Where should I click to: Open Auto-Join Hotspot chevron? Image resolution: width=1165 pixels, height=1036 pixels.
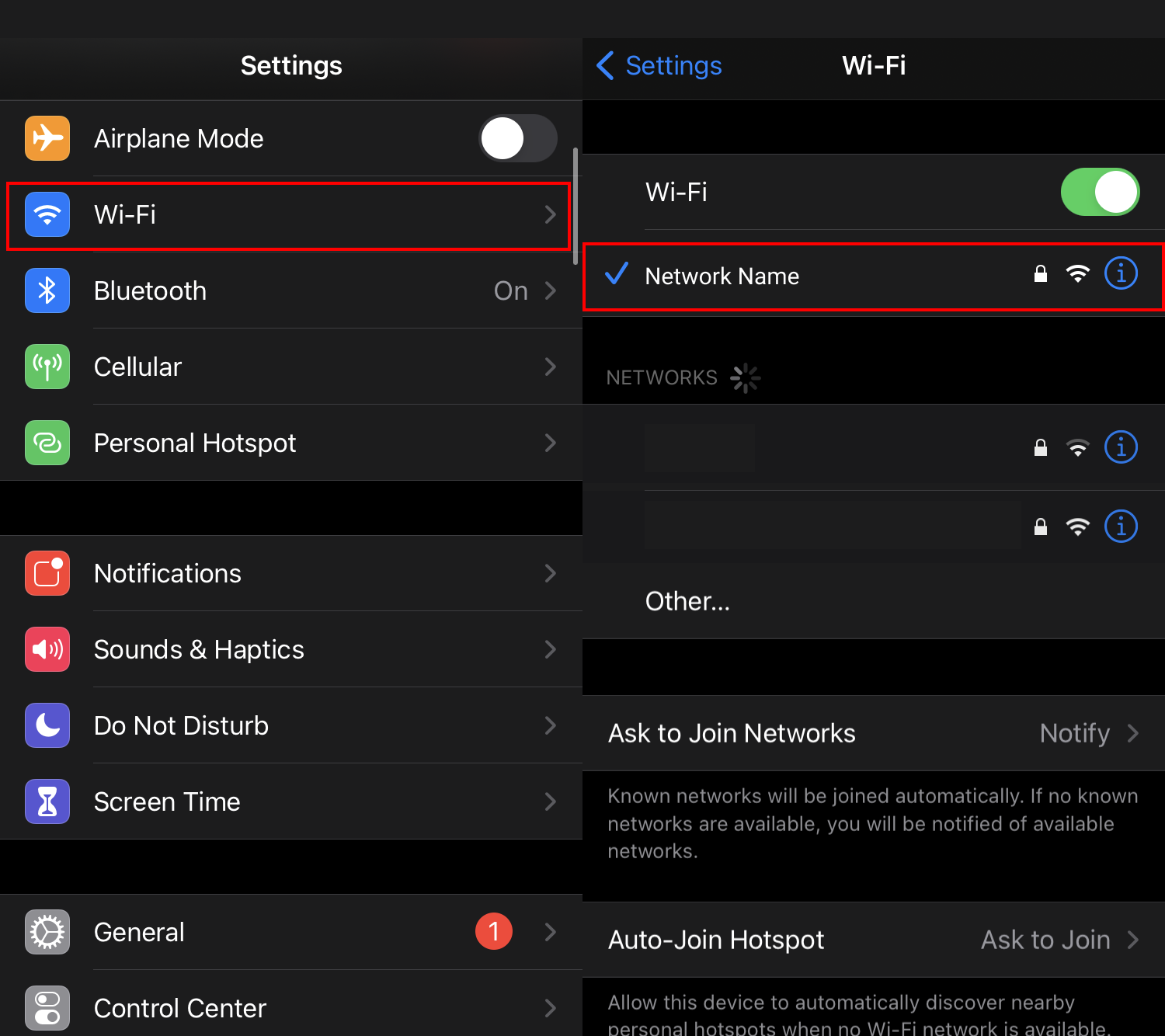pyautogui.click(x=1133, y=940)
